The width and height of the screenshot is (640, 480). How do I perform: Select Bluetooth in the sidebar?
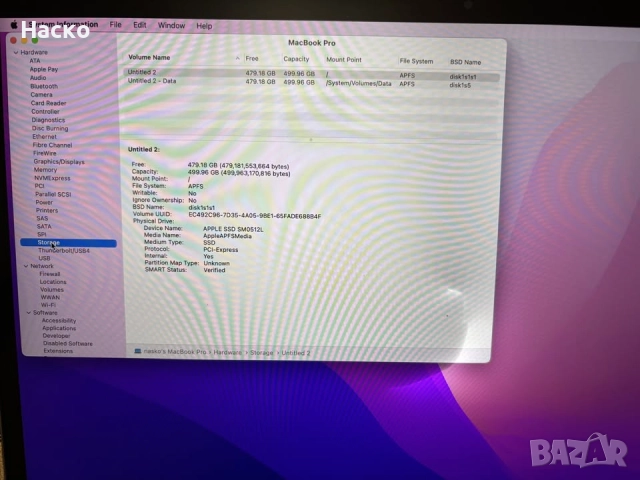tap(44, 86)
